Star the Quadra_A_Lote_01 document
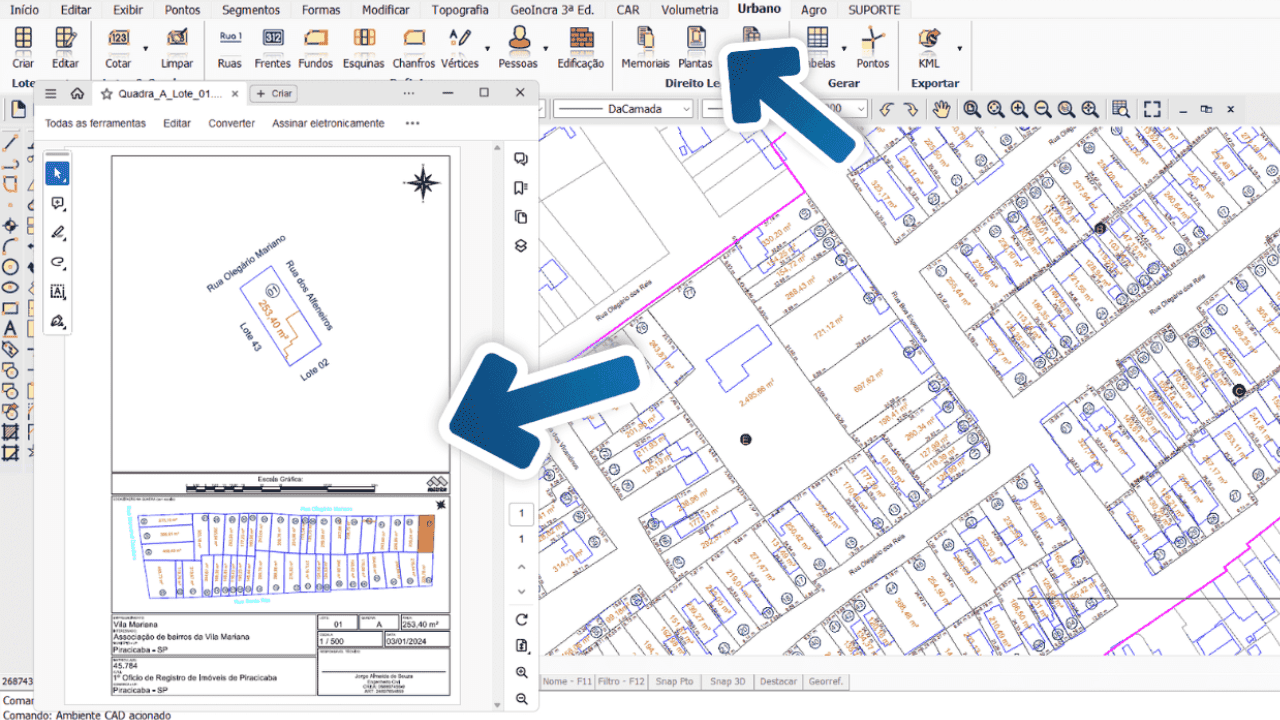 pos(106,93)
